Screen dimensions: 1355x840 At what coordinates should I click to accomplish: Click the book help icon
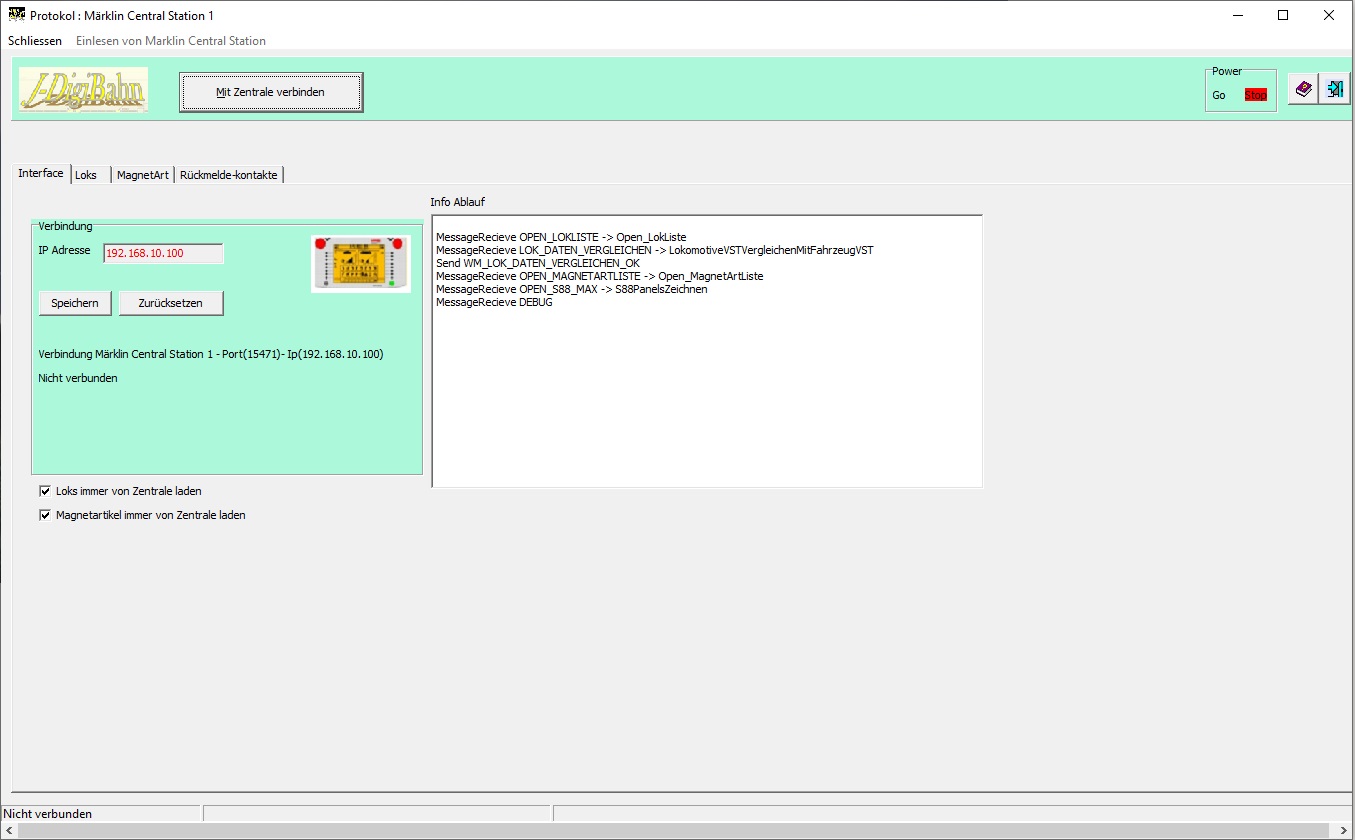pyautogui.click(x=1303, y=89)
